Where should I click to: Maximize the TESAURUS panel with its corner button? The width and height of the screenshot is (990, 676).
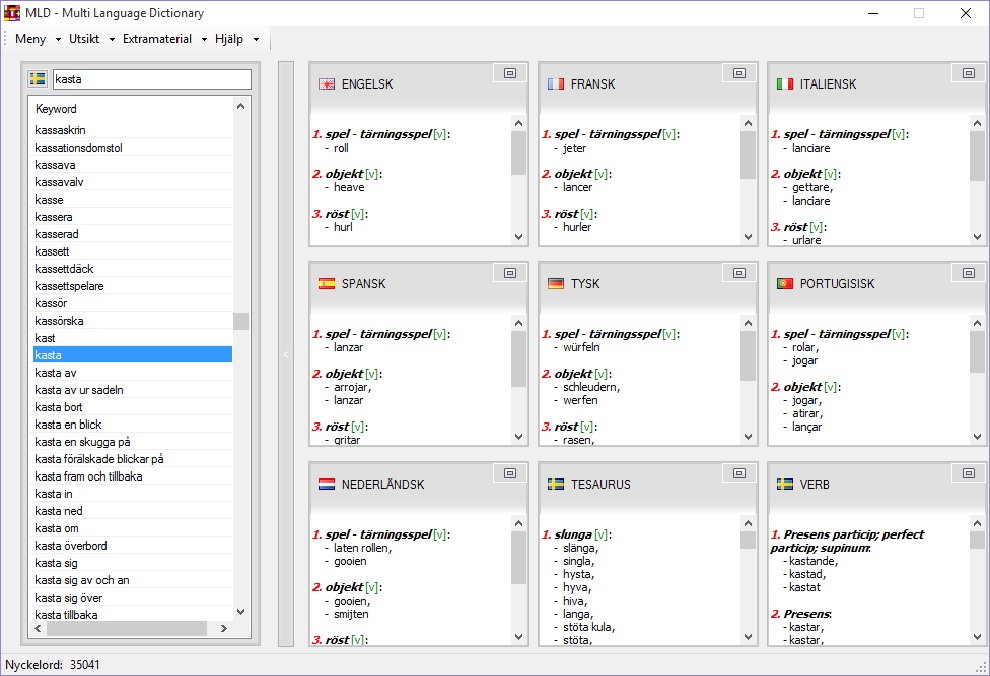pyautogui.click(x=739, y=473)
